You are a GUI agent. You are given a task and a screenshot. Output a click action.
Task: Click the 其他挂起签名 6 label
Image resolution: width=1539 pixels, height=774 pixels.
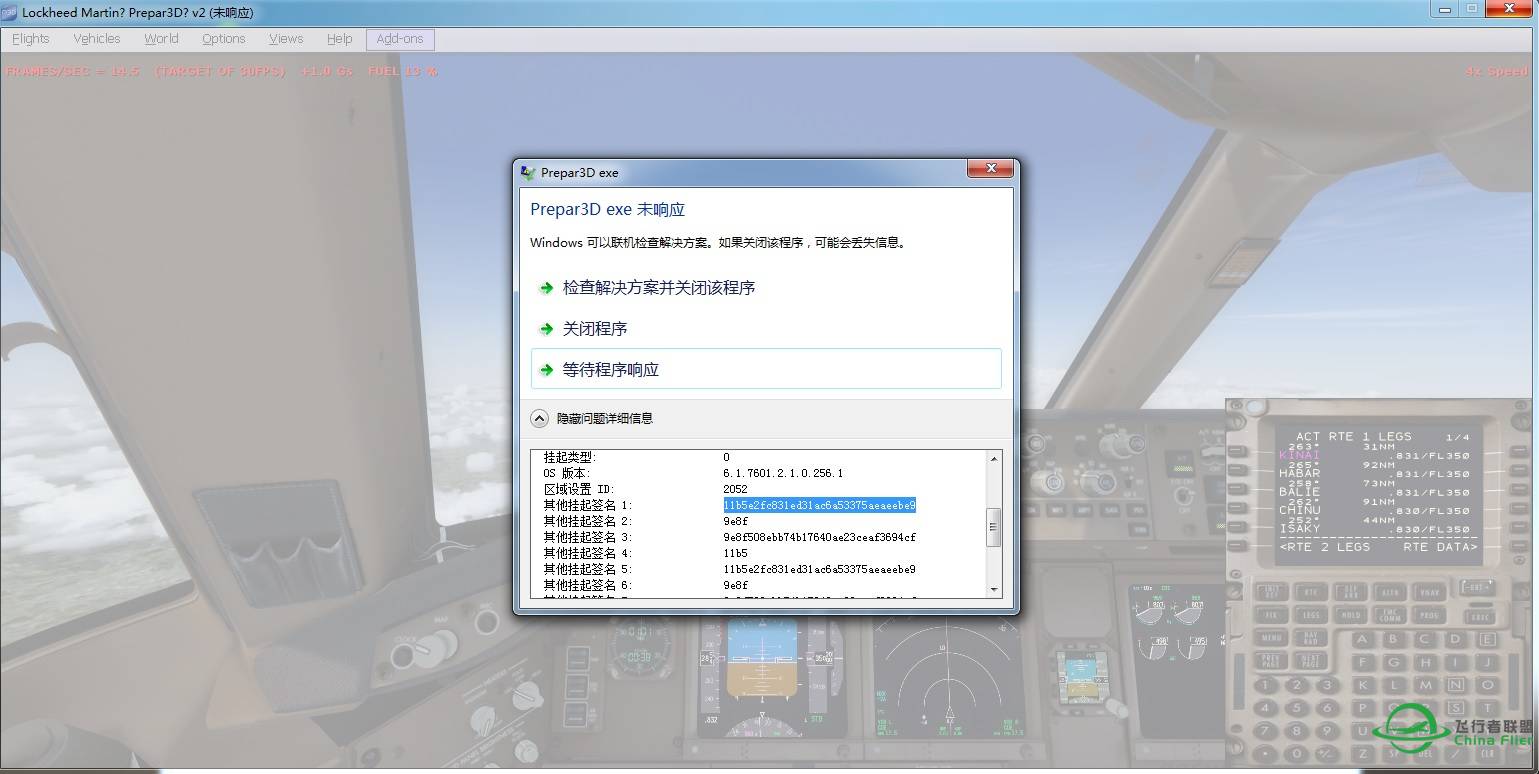point(588,585)
